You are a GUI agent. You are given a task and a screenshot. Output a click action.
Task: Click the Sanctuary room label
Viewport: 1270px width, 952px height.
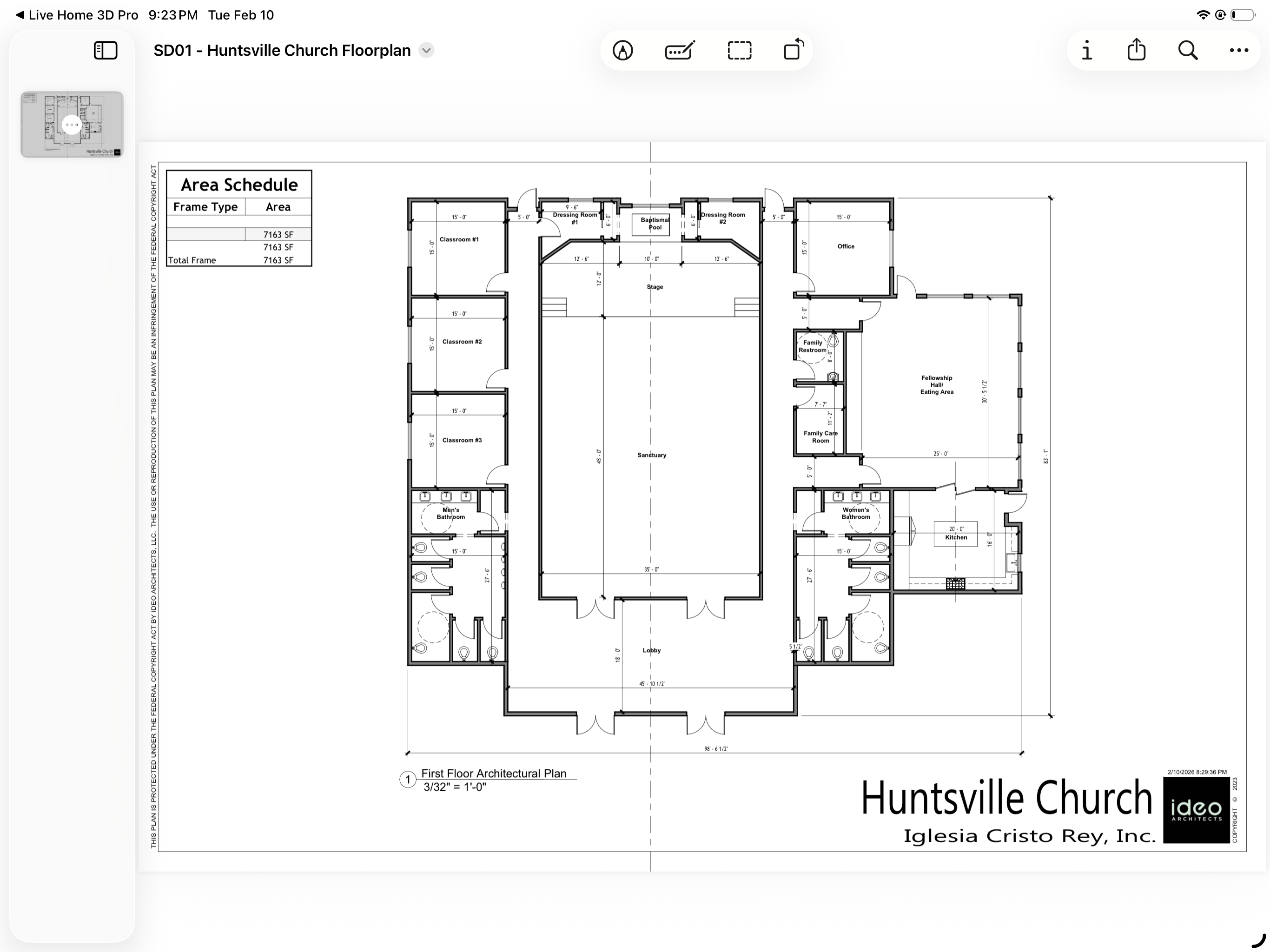(652, 455)
